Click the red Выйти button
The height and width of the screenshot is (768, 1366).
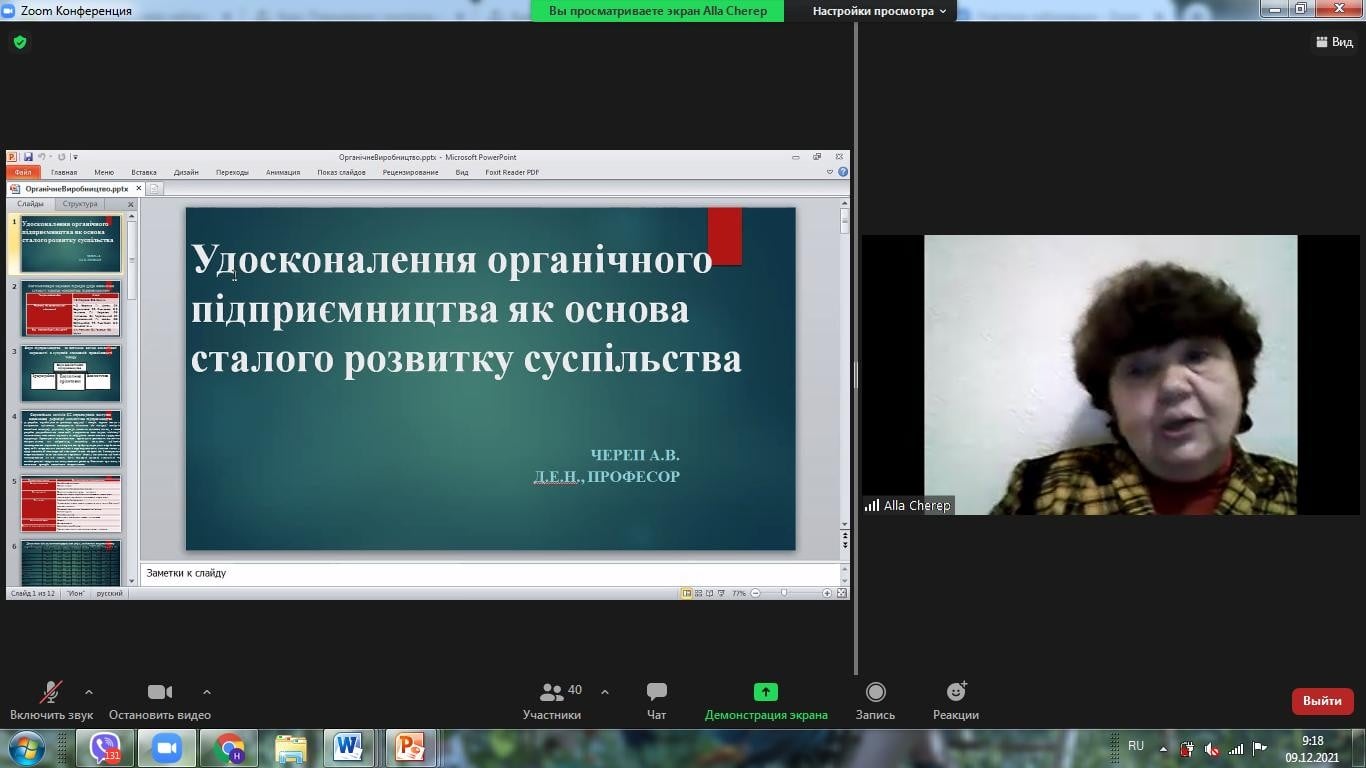pos(1322,701)
